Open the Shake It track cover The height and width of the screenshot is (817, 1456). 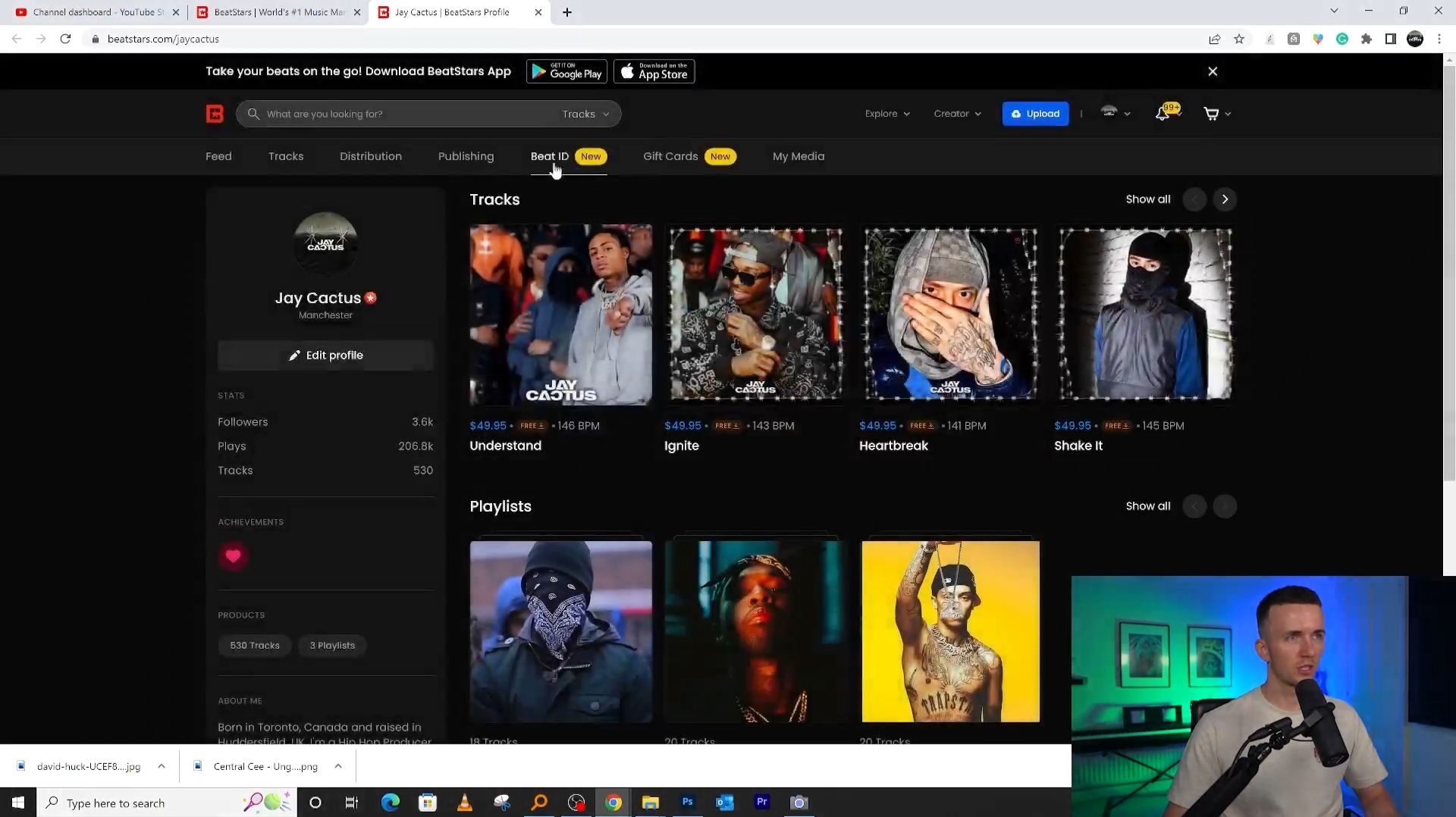pyautogui.click(x=1145, y=315)
